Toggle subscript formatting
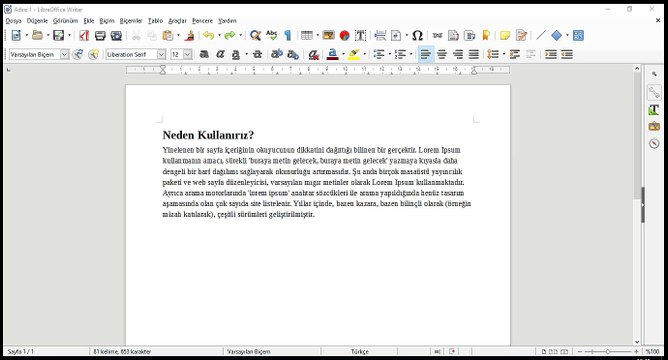This screenshot has height=360, width=668. click(x=293, y=55)
